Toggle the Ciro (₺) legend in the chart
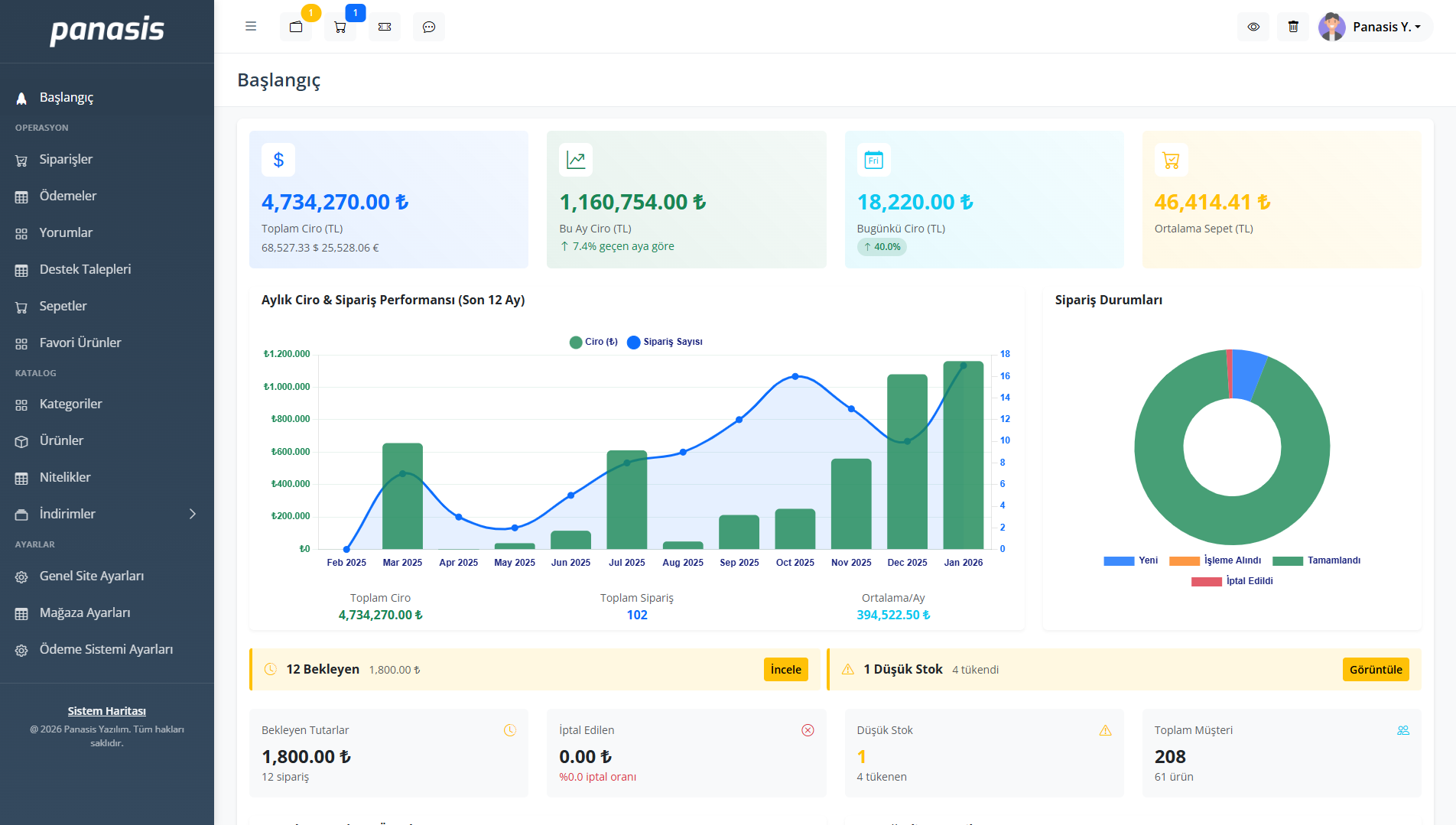This screenshot has width=1456, height=825. 593,342
